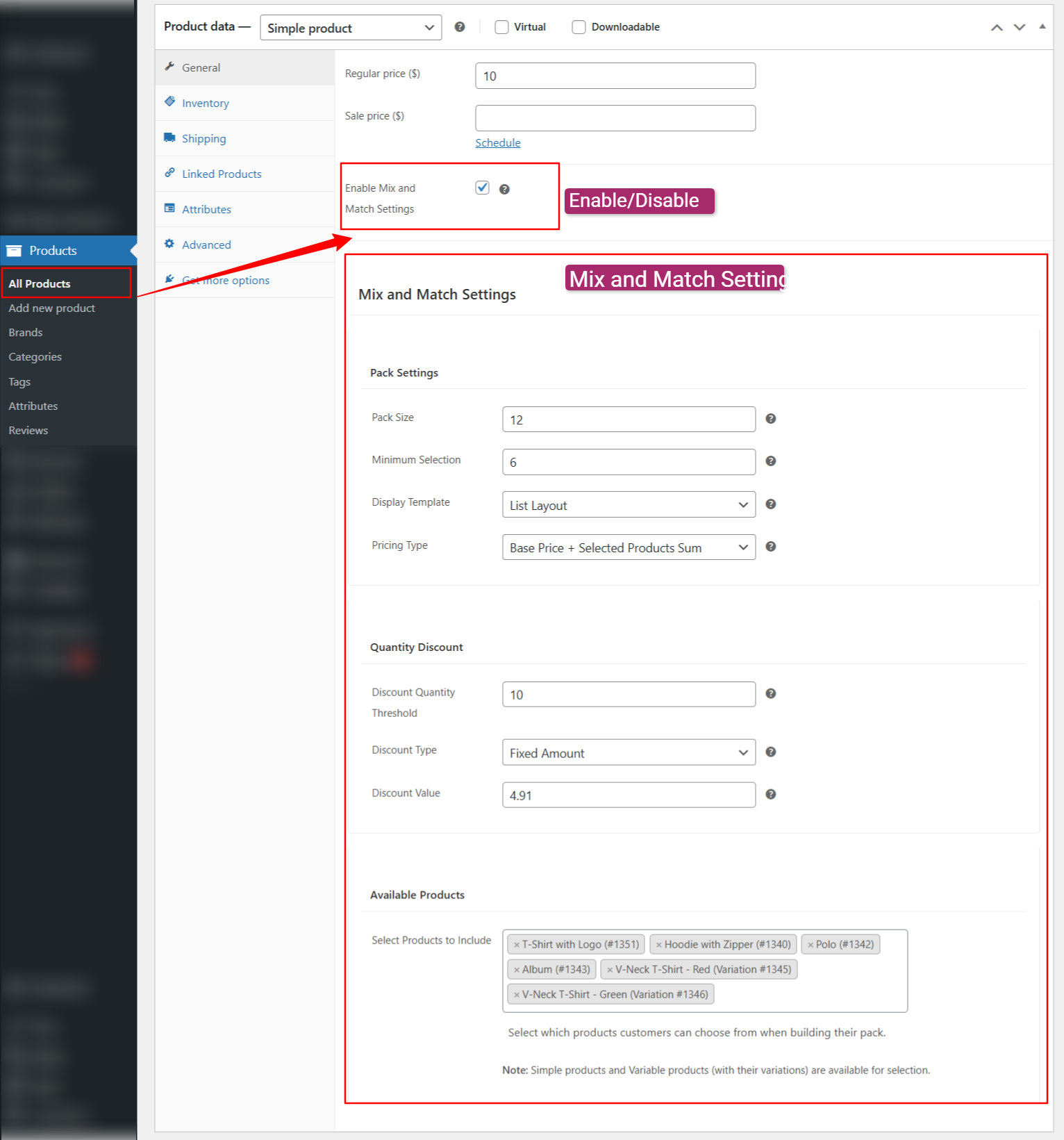
Task: Tick the Virtual checkbox
Action: point(501,27)
